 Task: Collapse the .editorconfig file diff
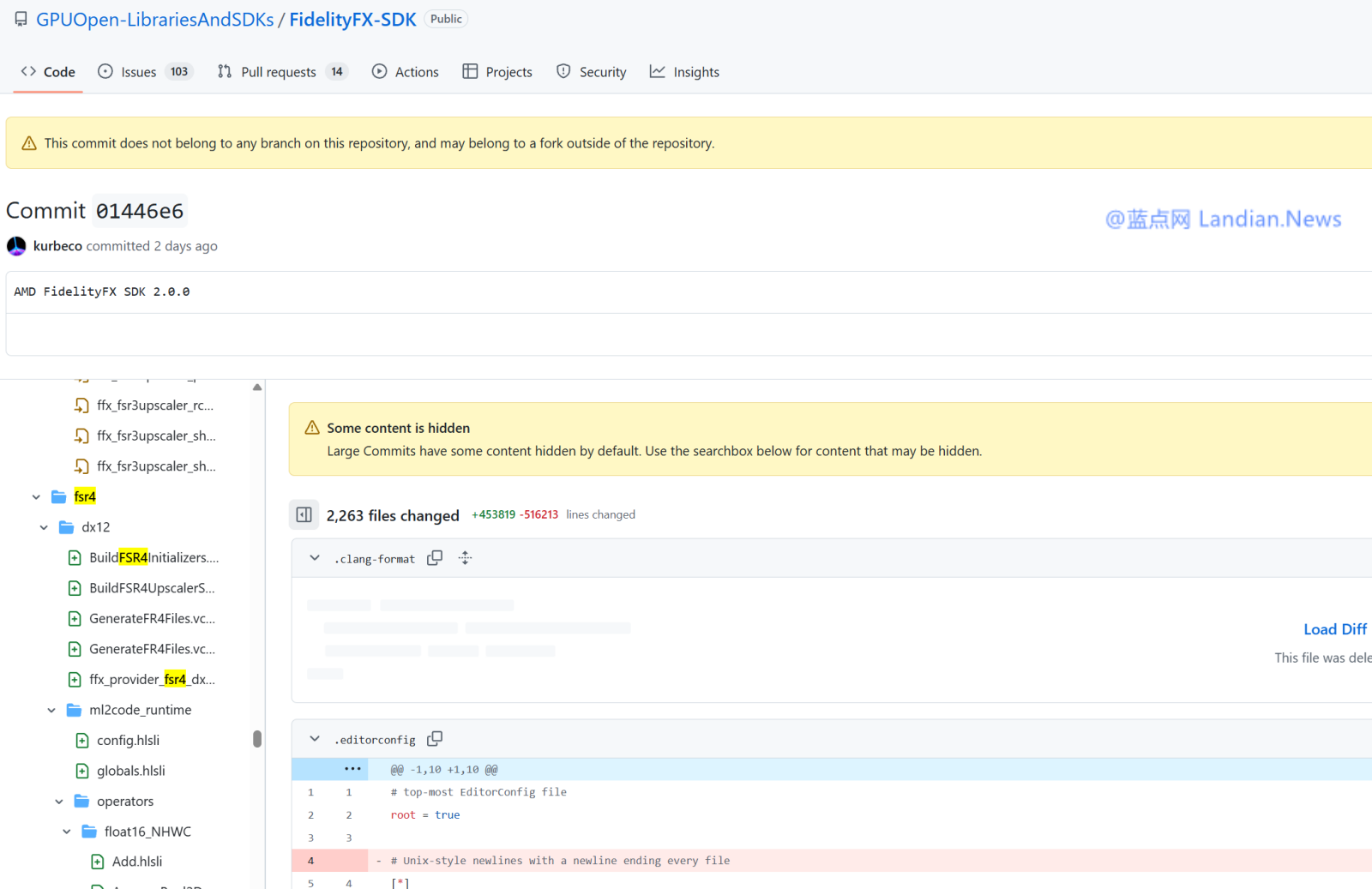tap(315, 739)
